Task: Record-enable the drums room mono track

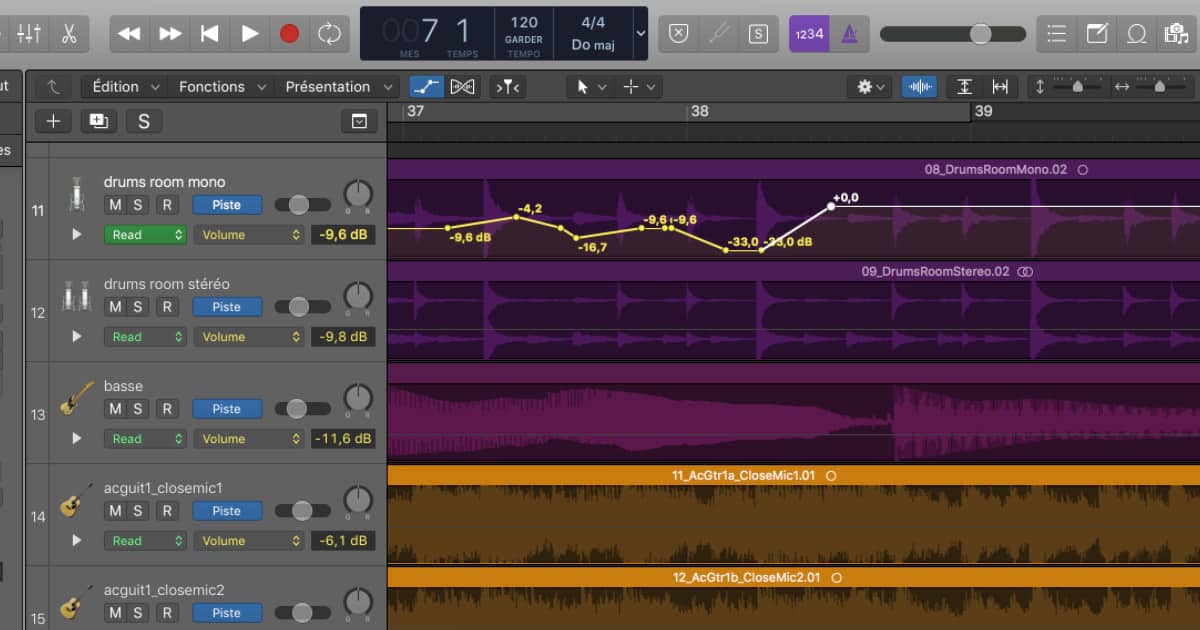Action: click(x=167, y=205)
